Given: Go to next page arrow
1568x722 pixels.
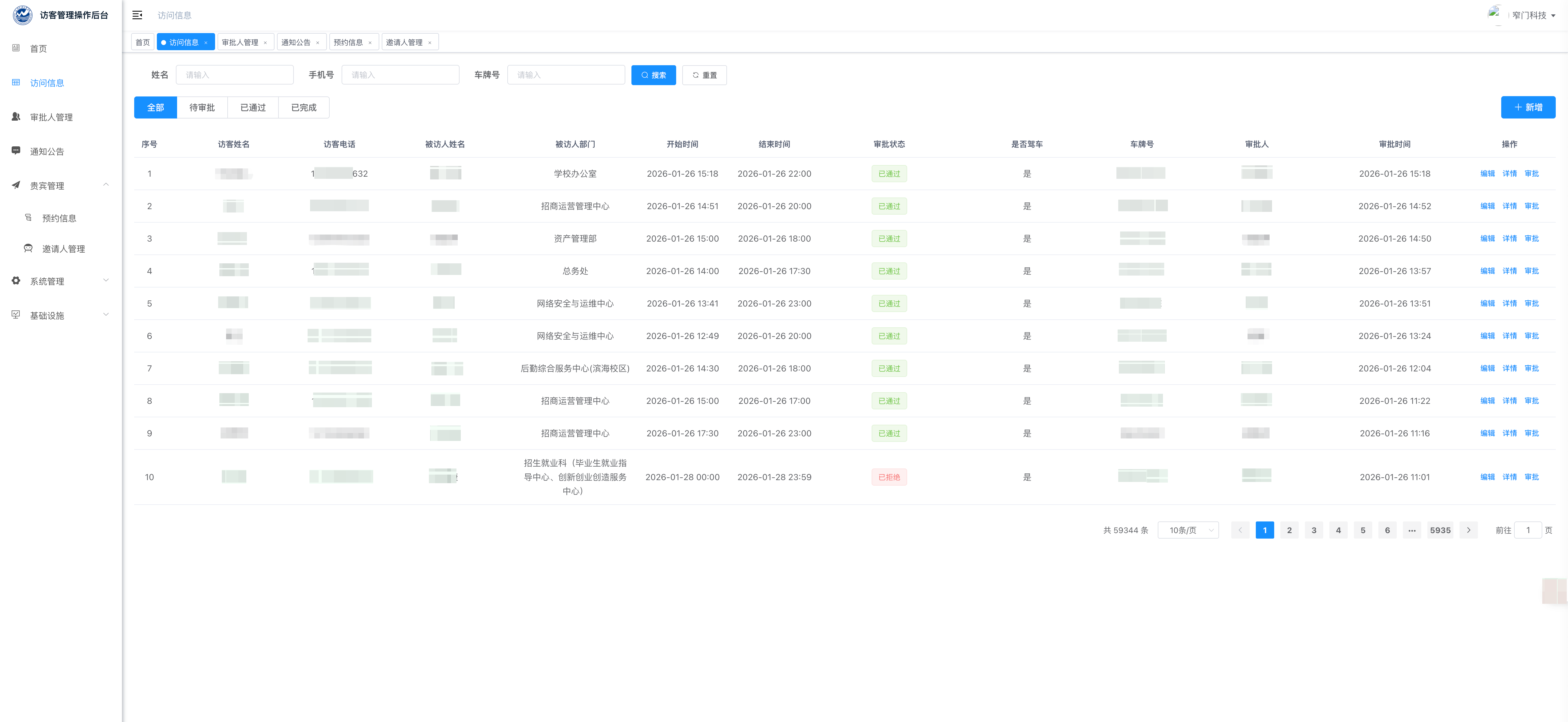Looking at the screenshot, I should (x=1468, y=530).
